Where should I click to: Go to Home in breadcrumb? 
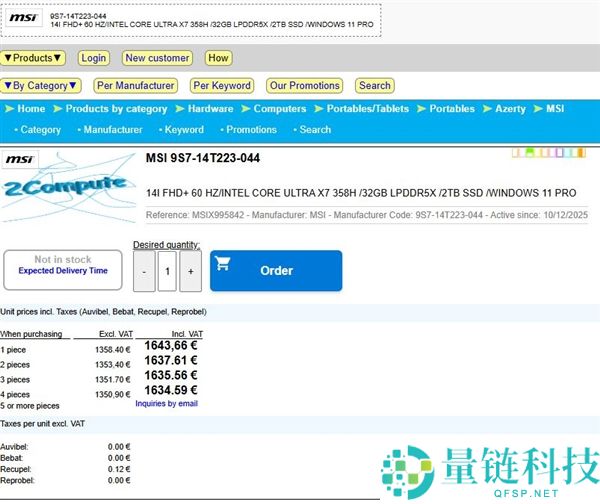31,109
